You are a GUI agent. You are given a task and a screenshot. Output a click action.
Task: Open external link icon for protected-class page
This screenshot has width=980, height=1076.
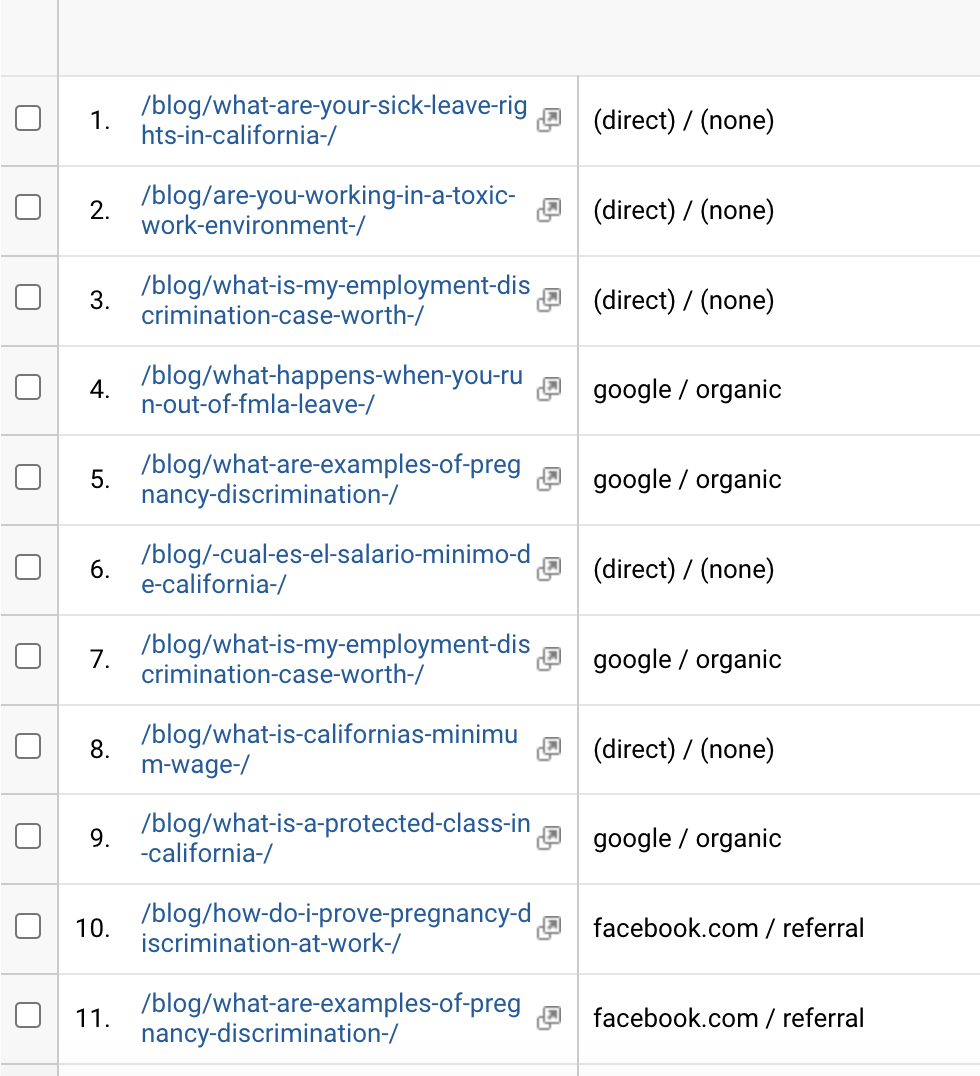[x=548, y=838]
